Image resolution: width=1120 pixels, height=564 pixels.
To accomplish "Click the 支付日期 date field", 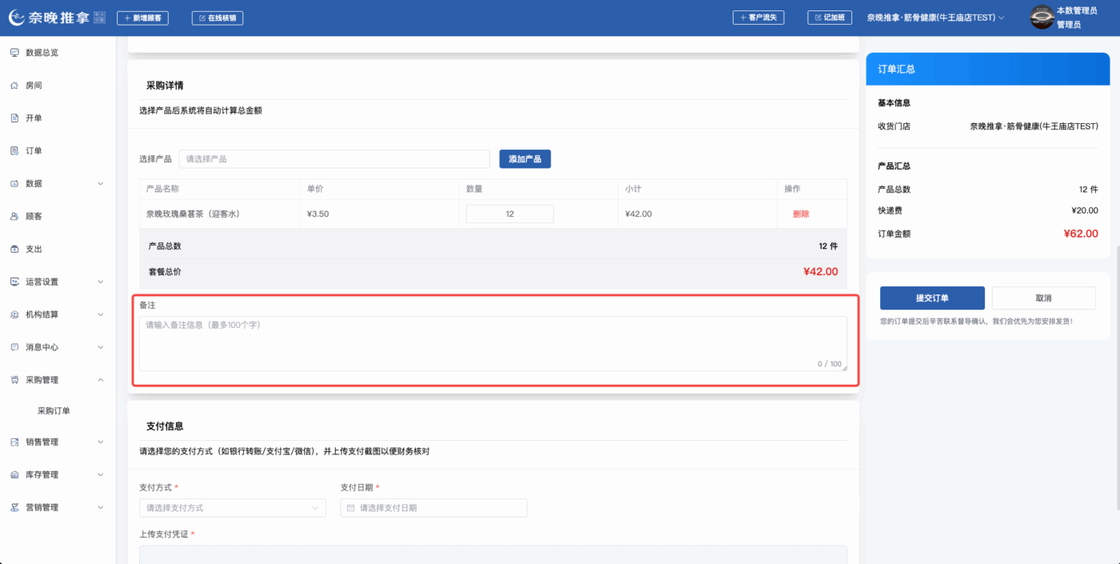I will (x=434, y=508).
